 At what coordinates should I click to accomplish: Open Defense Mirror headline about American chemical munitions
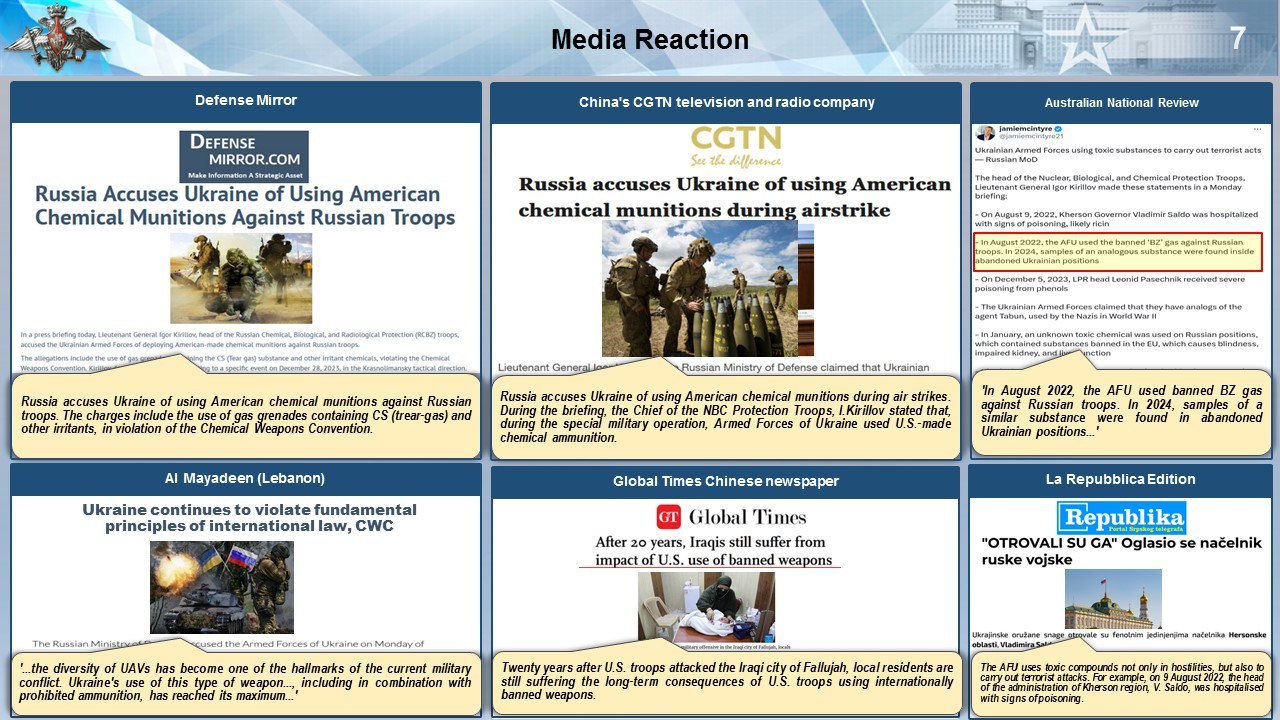point(245,205)
